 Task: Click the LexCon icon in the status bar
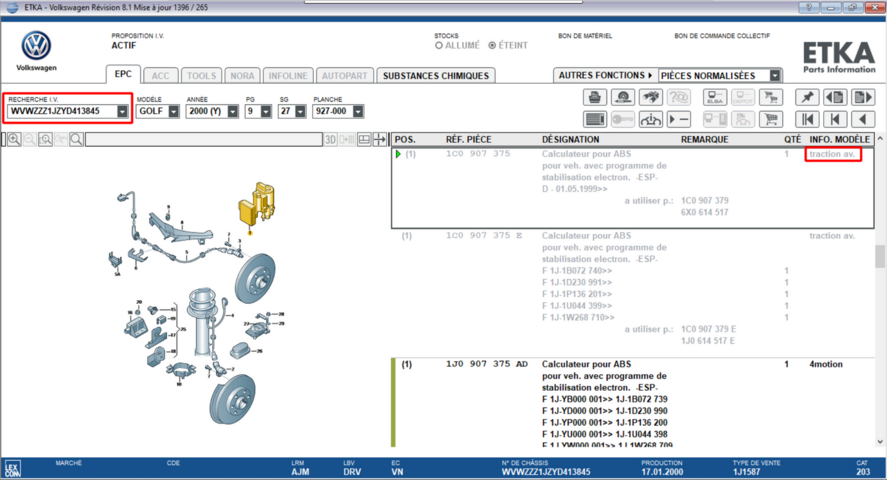pos(12,468)
